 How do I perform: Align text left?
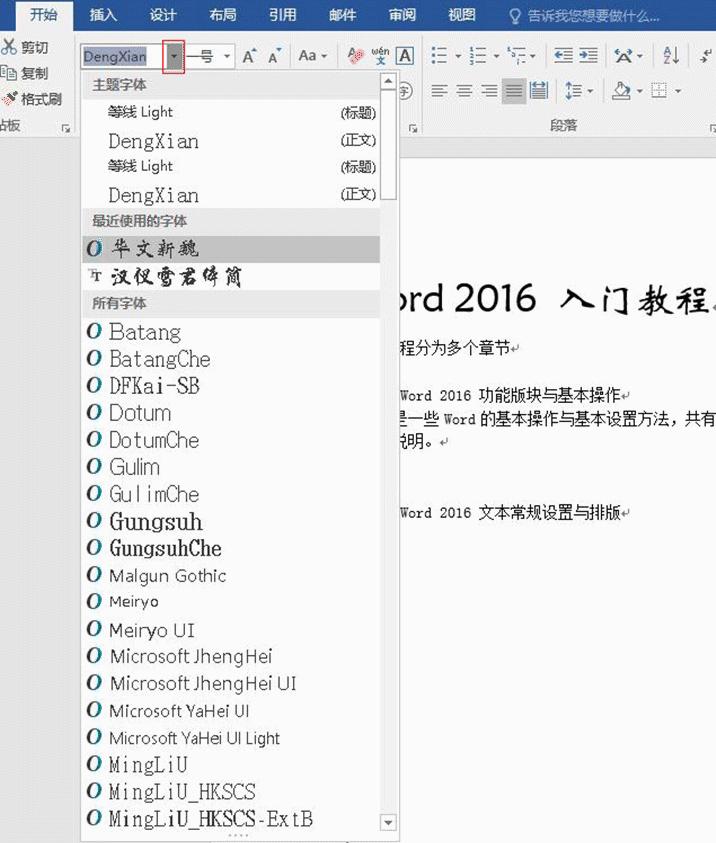coord(439,91)
